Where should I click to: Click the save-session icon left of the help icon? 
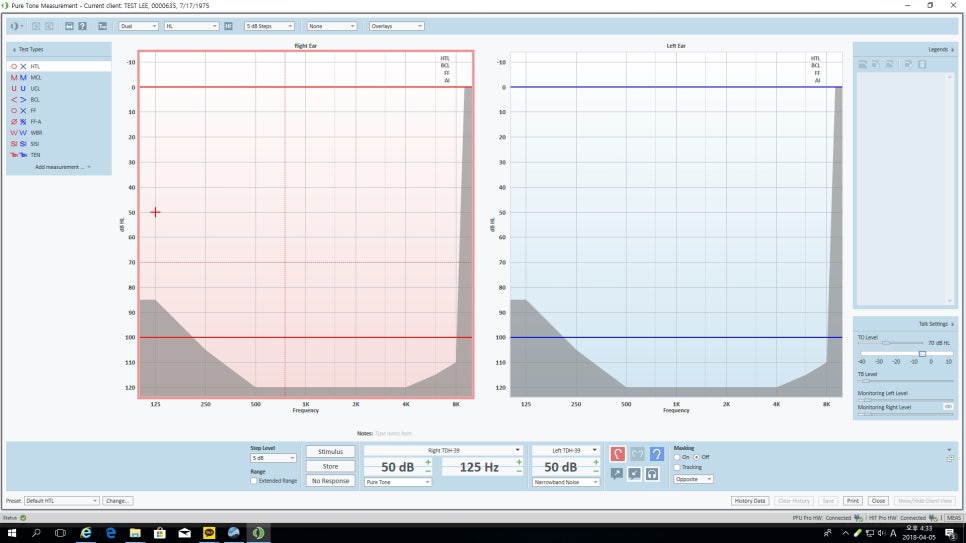pyautogui.click(x=69, y=26)
